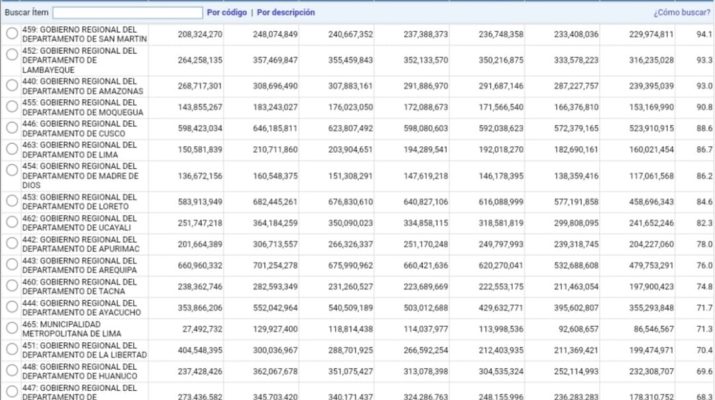Image resolution: width=715 pixels, height=400 pixels.
Task: Select radio for 459 San Martin row
Action: (x=12, y=33)
